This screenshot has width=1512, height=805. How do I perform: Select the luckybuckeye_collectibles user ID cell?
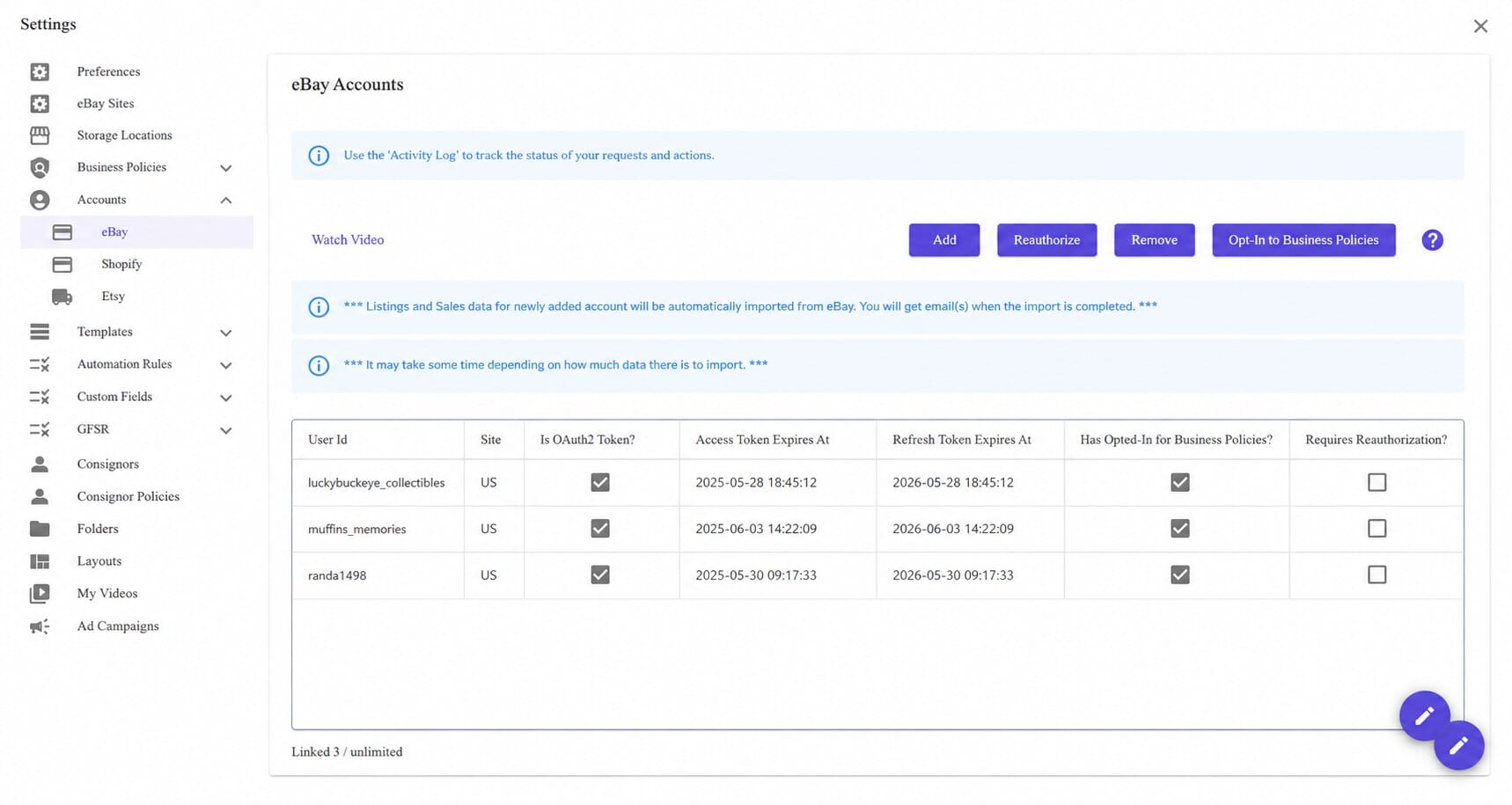pyautogui.click(x=377, y=483)
